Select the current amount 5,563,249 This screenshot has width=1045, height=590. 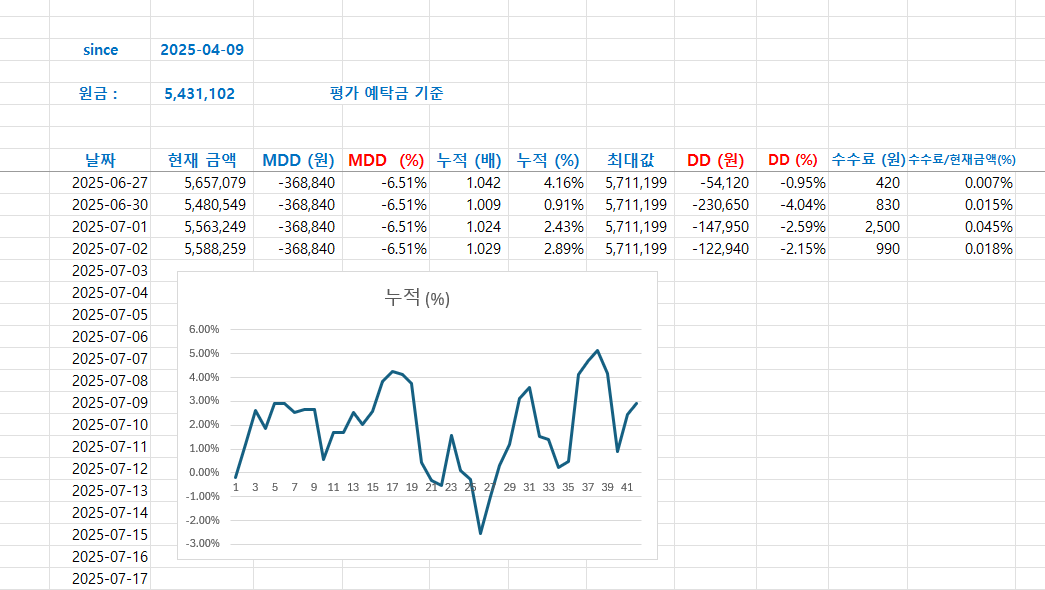(x=215, y=227)
